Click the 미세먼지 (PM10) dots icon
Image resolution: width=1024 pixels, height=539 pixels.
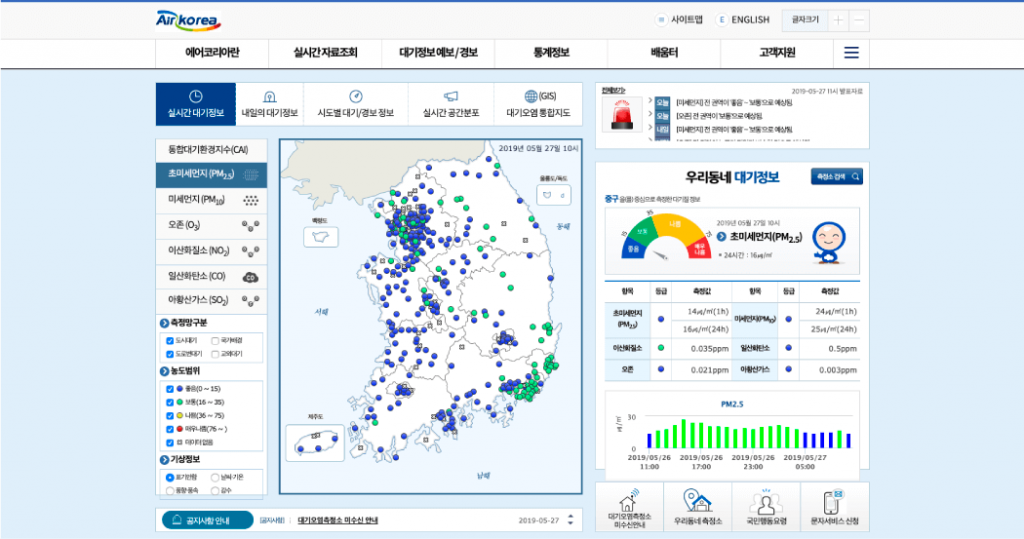[x=251, y=200]
